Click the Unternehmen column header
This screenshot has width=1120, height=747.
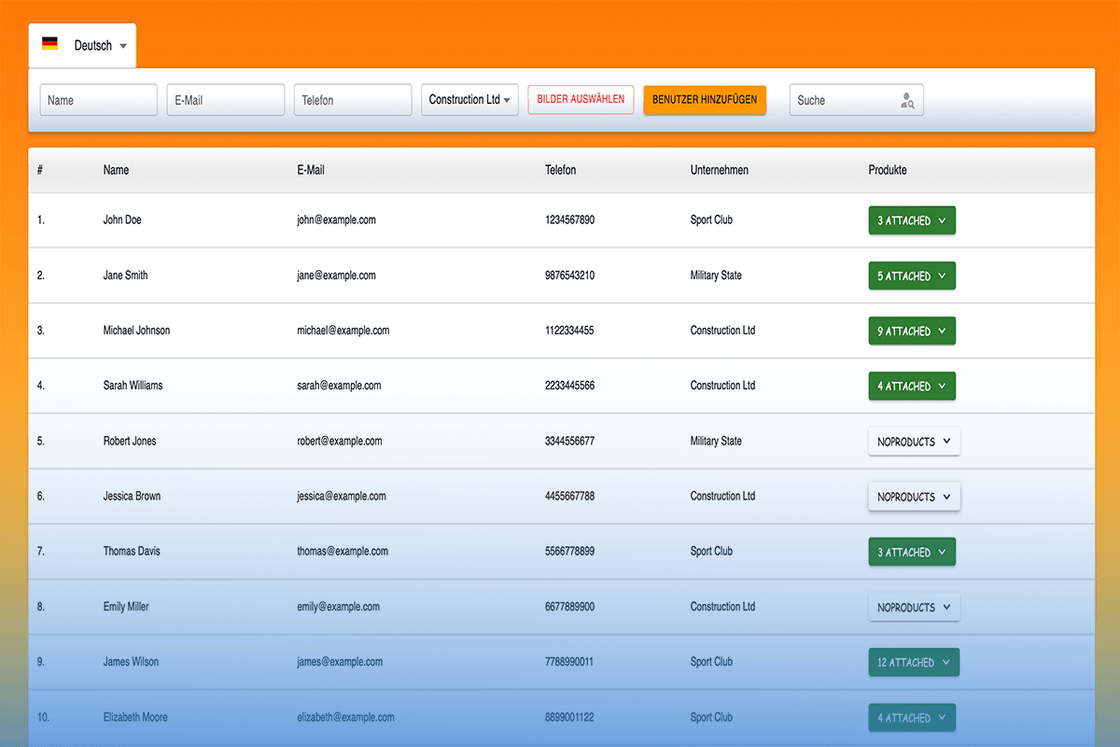719,170
